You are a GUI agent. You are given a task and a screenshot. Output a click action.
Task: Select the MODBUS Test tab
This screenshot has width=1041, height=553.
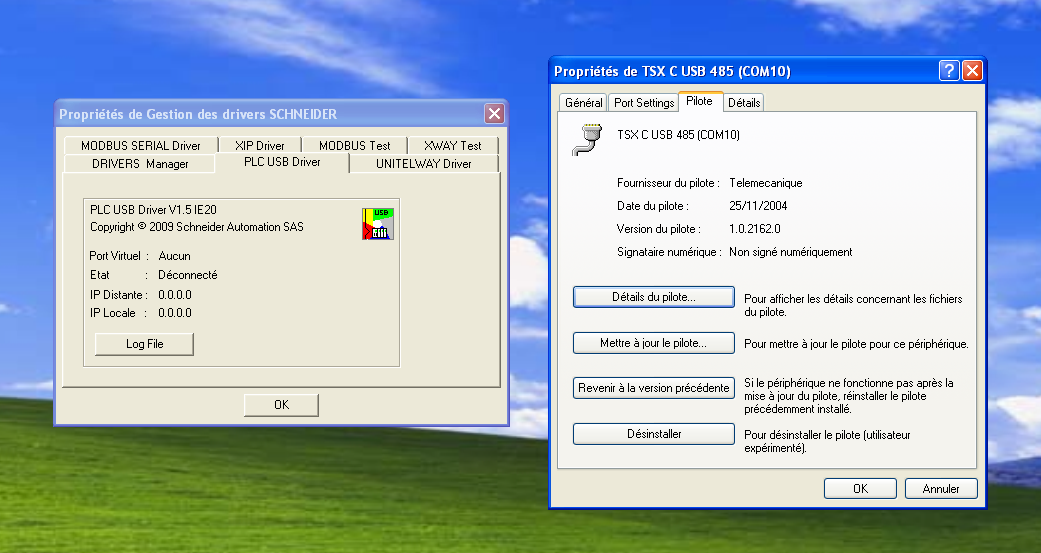click(354, 146)
